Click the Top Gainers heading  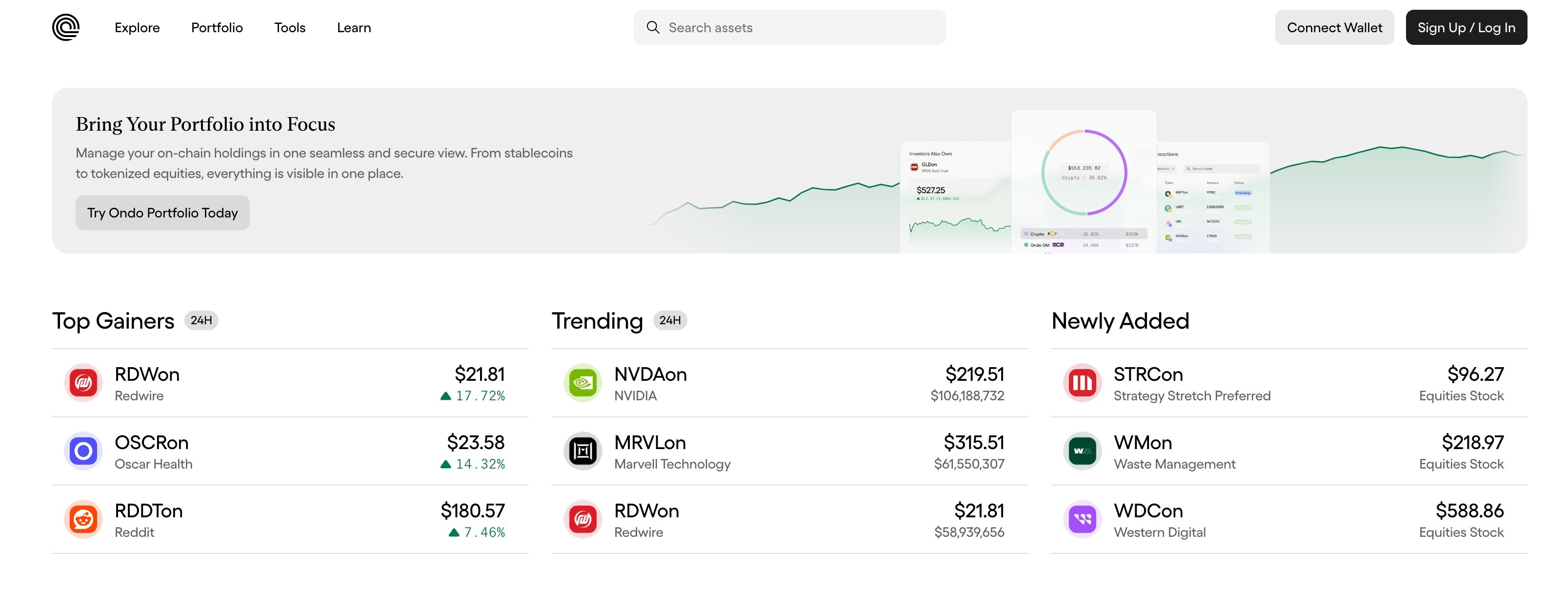(113, 321)
